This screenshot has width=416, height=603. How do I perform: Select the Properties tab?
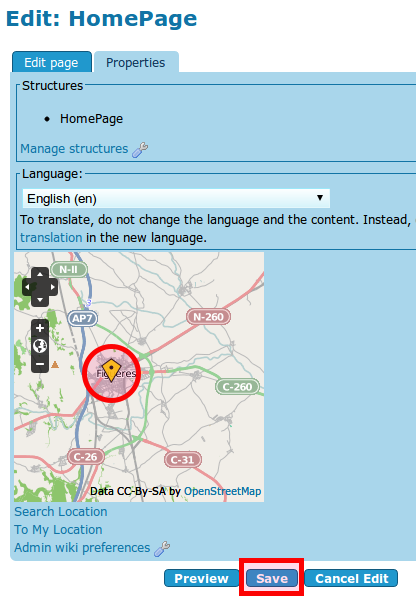[x=136, y=62]
